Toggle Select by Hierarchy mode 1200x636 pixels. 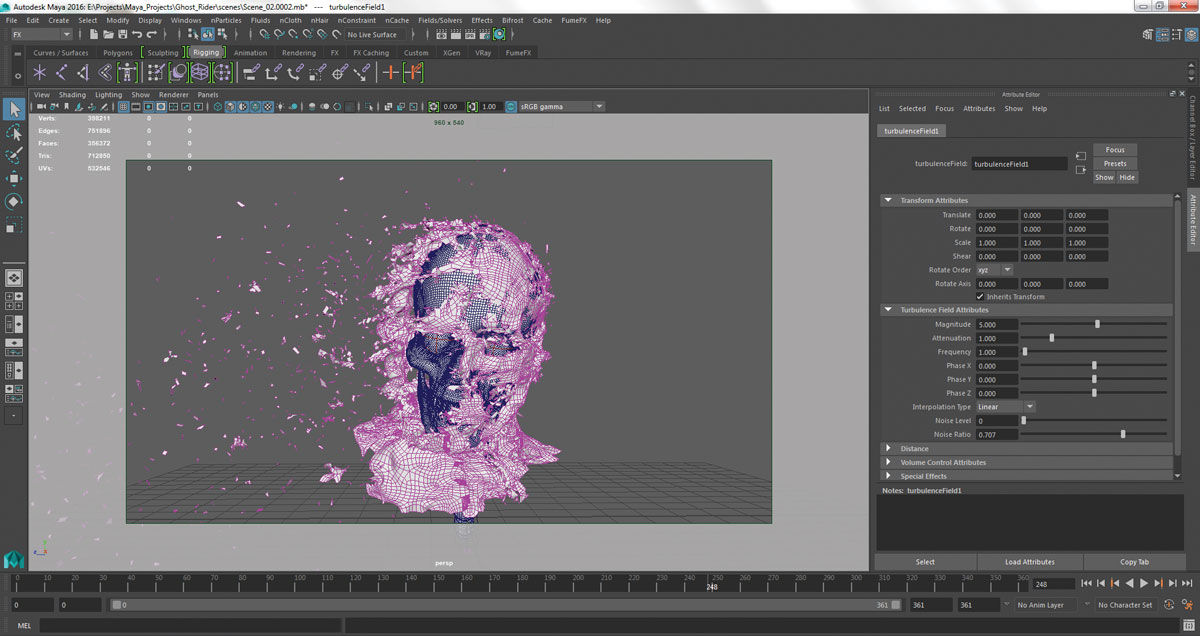[x=193, y=34]
